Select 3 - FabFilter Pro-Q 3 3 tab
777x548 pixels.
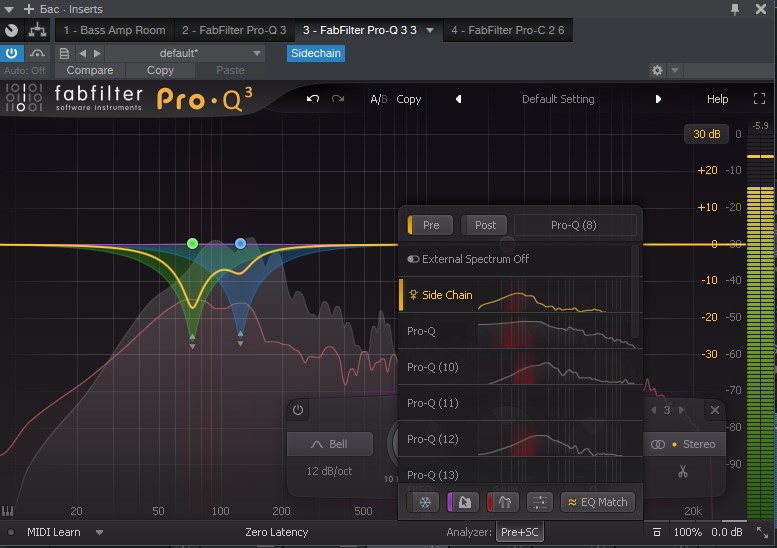tap(360, 30)
